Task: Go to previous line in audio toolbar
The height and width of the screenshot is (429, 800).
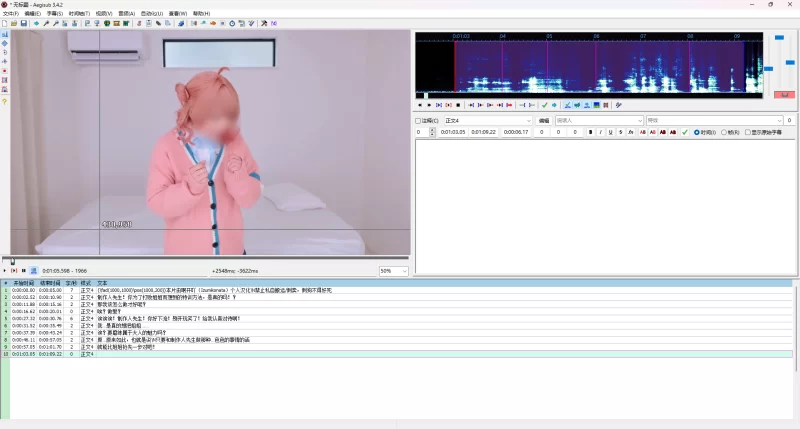Action: 419,105
